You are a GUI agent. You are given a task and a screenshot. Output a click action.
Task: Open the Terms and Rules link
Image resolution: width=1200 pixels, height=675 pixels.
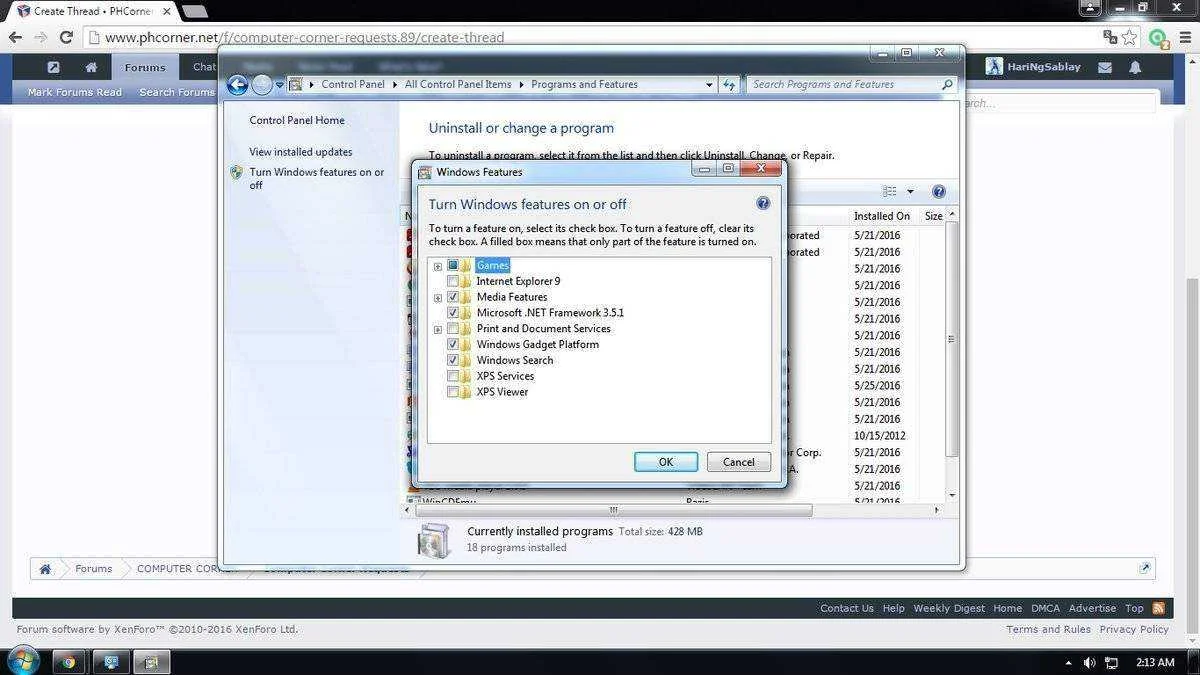(x=1048, y=629)
